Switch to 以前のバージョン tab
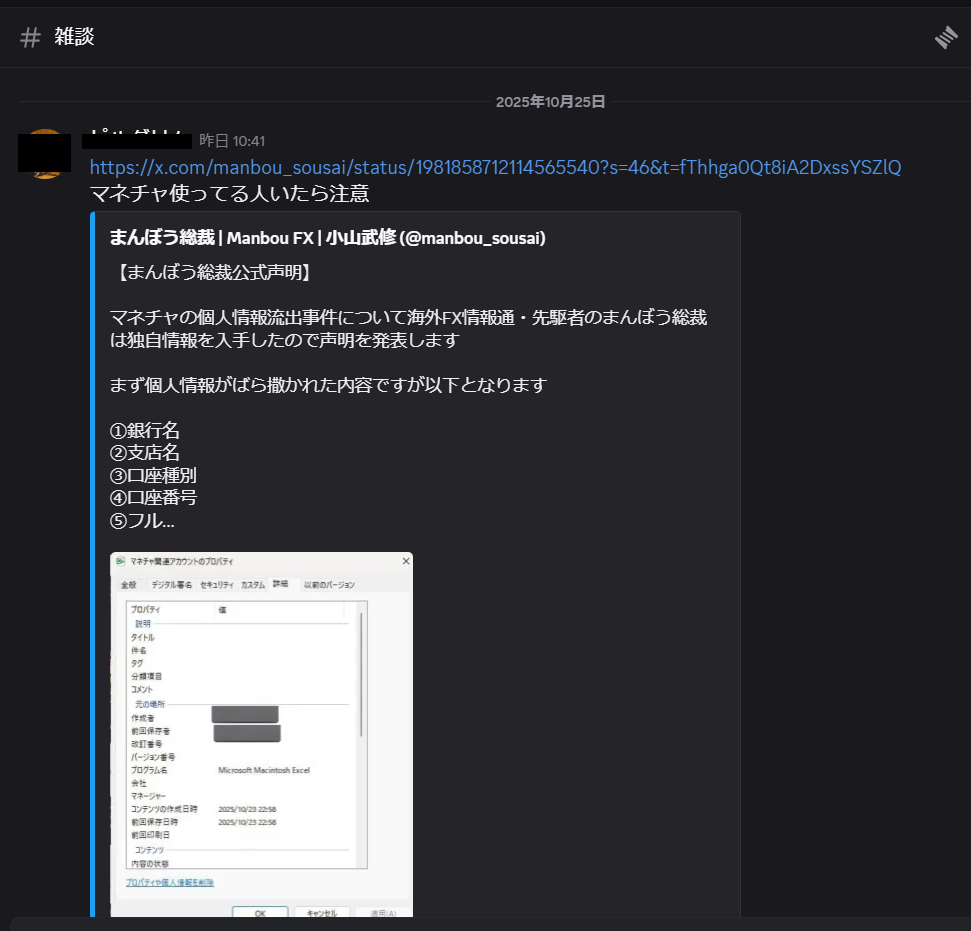The width and height of the screenshot is (971, 931). click(x=329, y=584)
